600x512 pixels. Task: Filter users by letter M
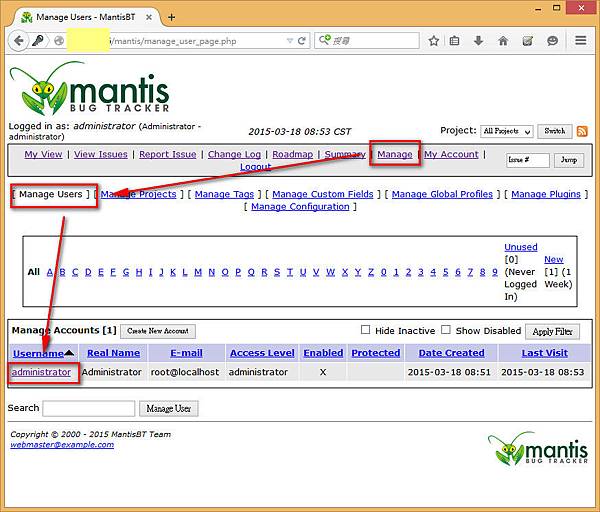[x=198, y=272]
